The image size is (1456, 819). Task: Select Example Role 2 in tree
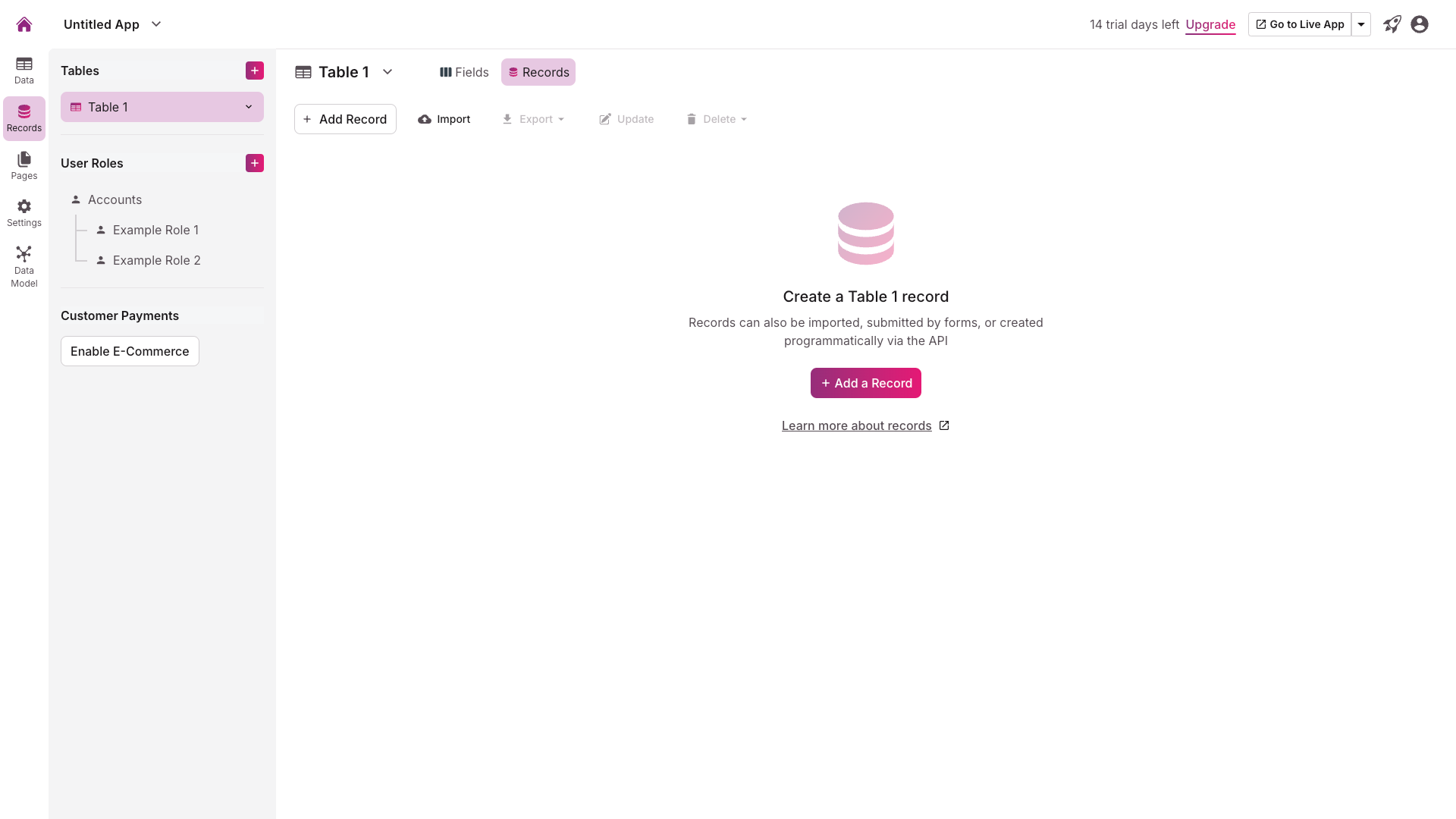point(156,260)
